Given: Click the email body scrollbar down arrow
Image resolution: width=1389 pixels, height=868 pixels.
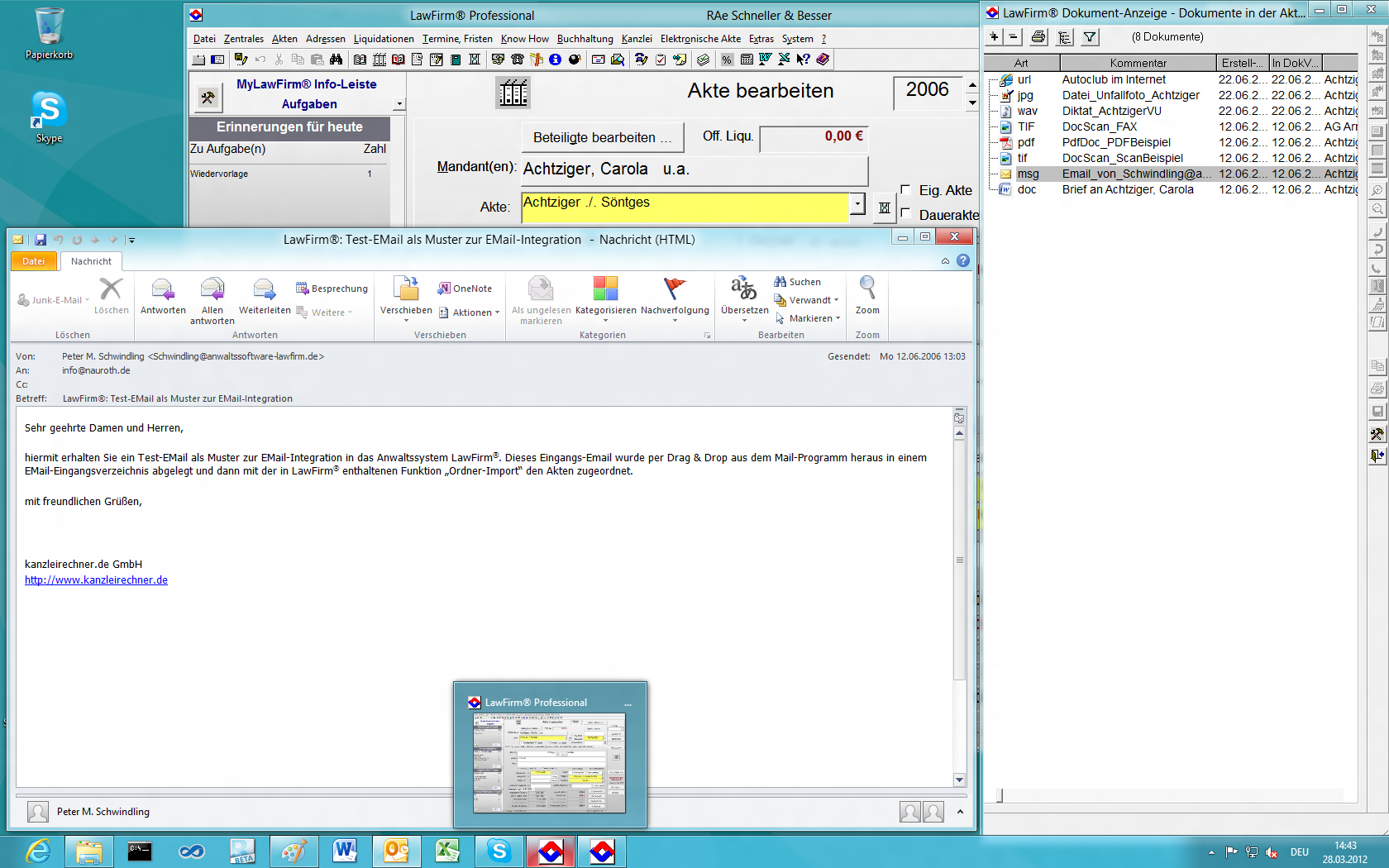Looking at the screenshot, I should (x=959, y=780).
